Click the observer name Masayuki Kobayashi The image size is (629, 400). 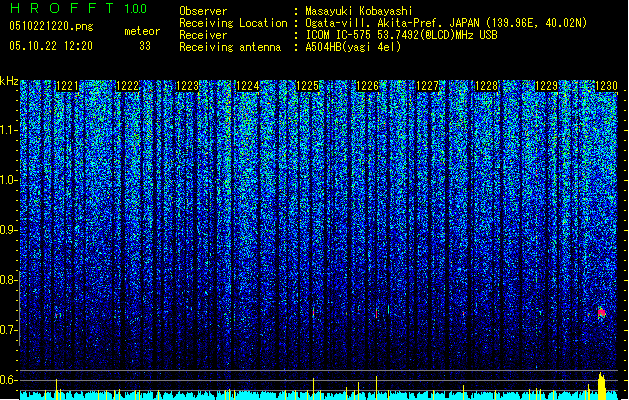(359, 11)
